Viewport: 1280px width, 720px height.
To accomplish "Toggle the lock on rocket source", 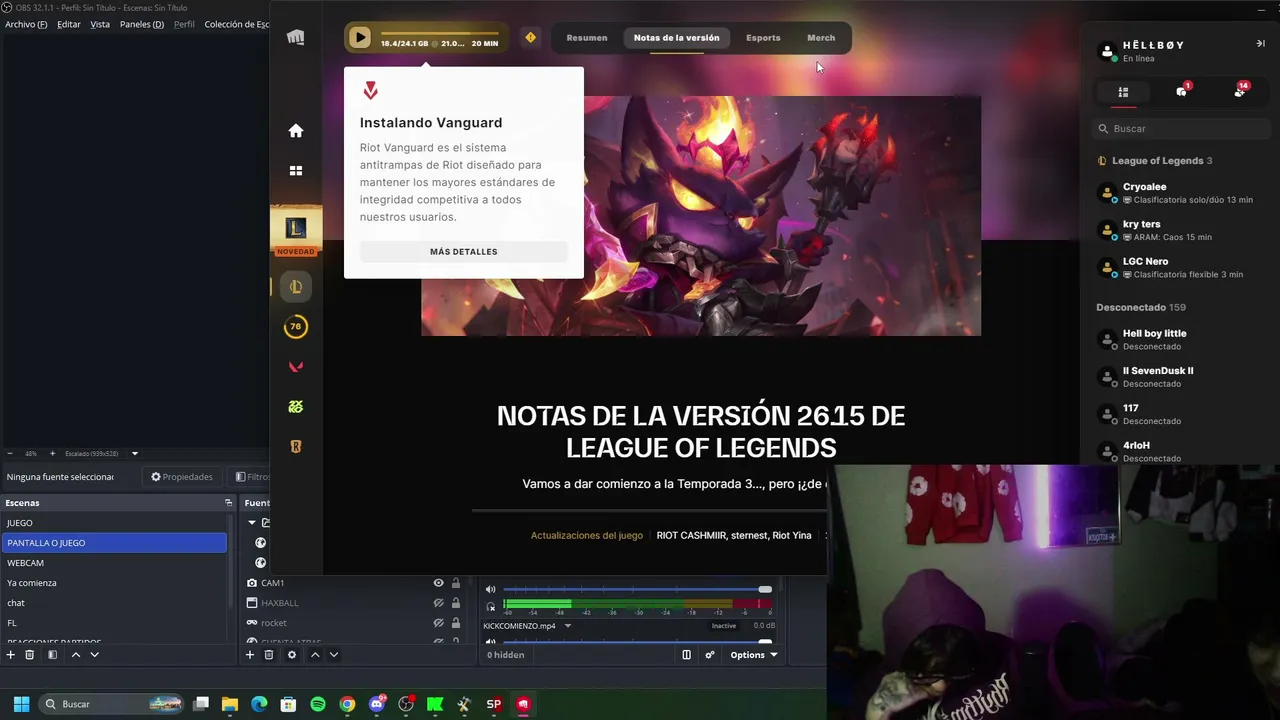I will 456,623.
